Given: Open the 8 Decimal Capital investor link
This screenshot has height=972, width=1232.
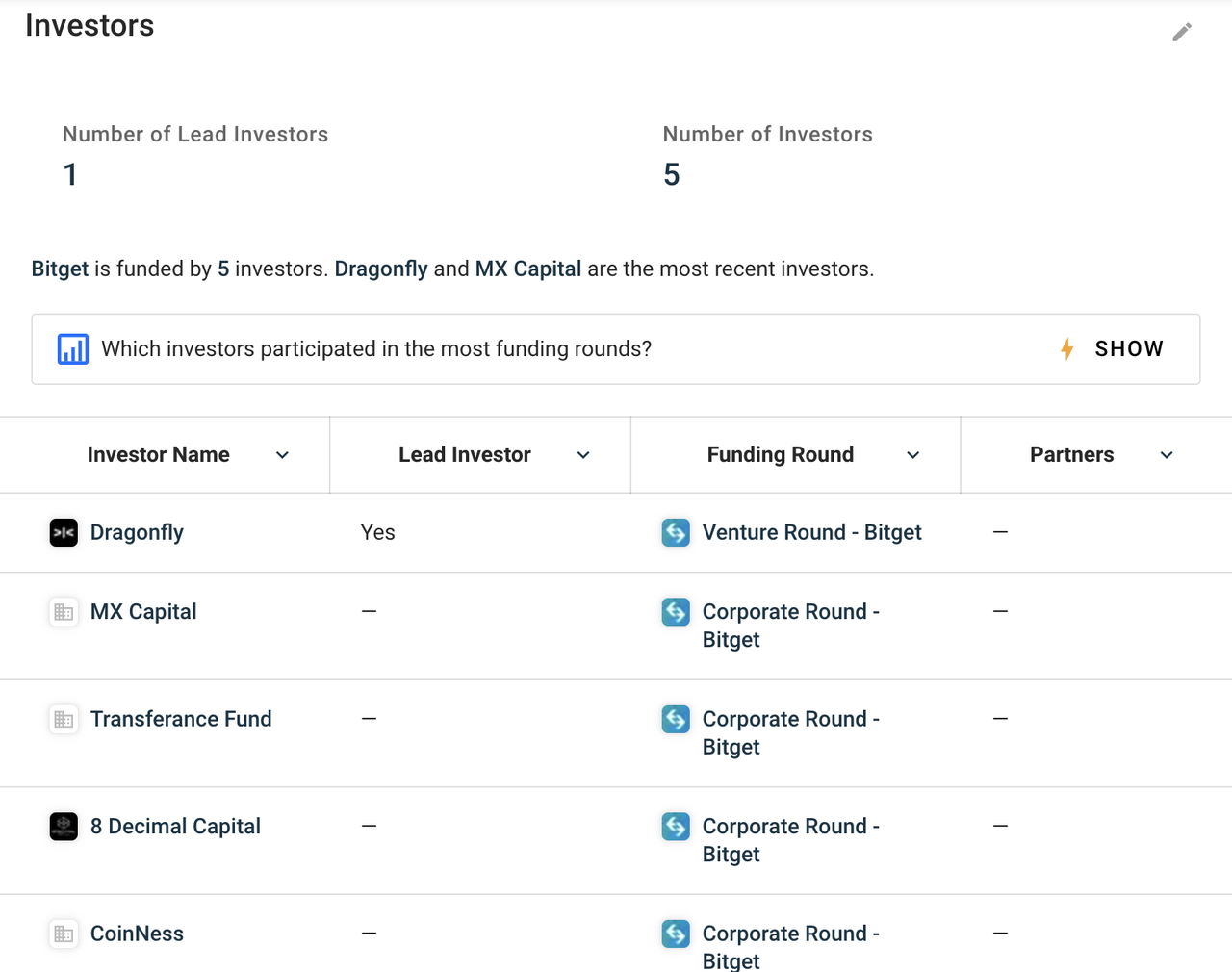Looking at the screenshot, I should pos(175,827).
